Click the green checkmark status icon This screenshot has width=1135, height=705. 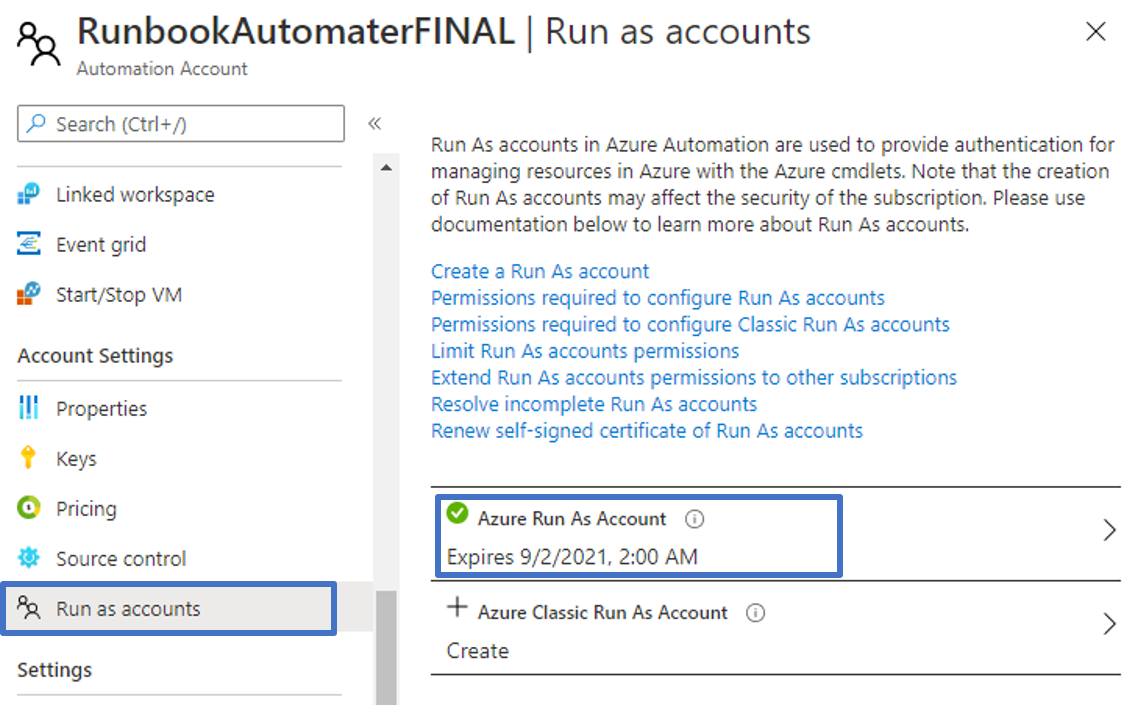[457, 513]
